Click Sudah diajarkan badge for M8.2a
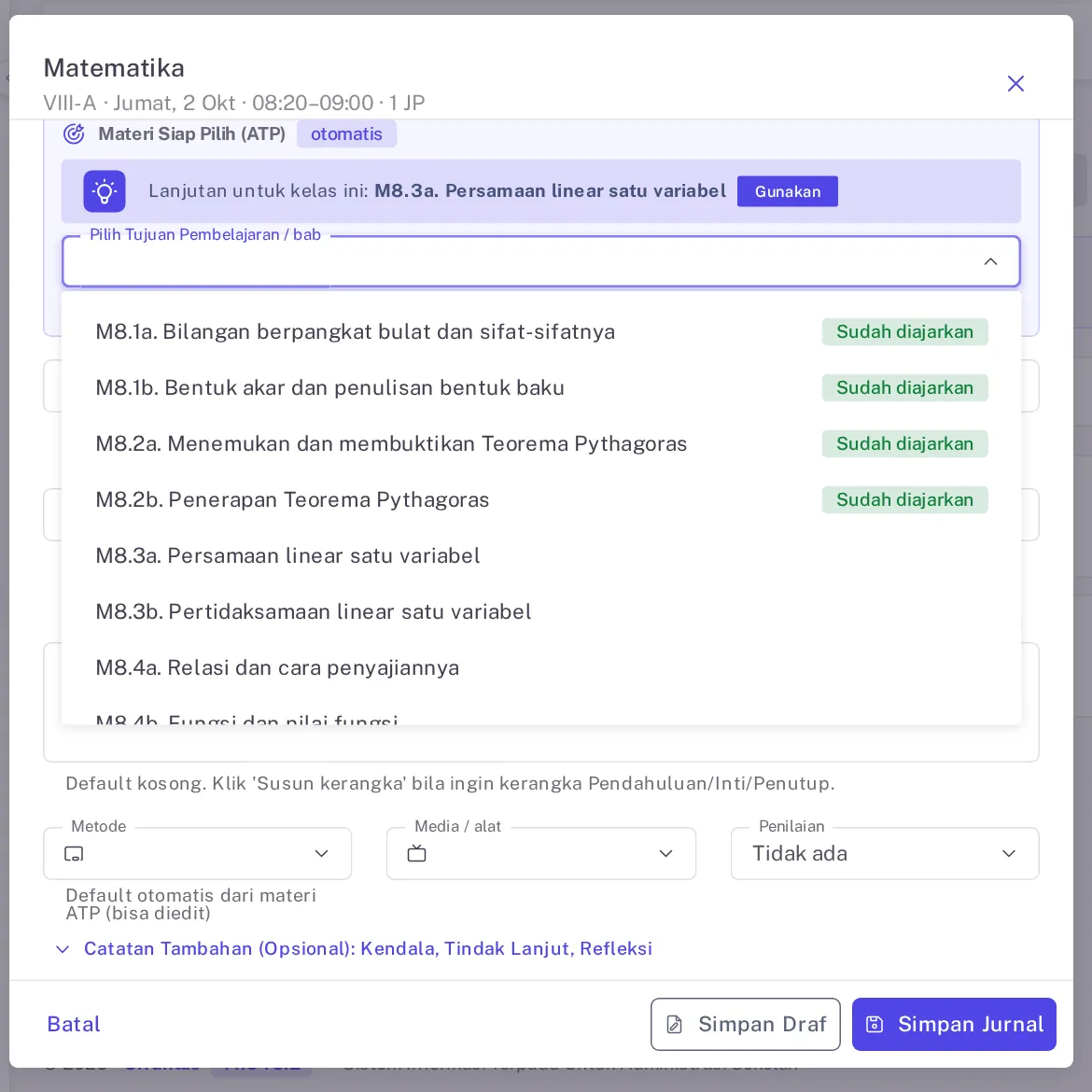1092x1092 pixels. click(x=904, y=443)
